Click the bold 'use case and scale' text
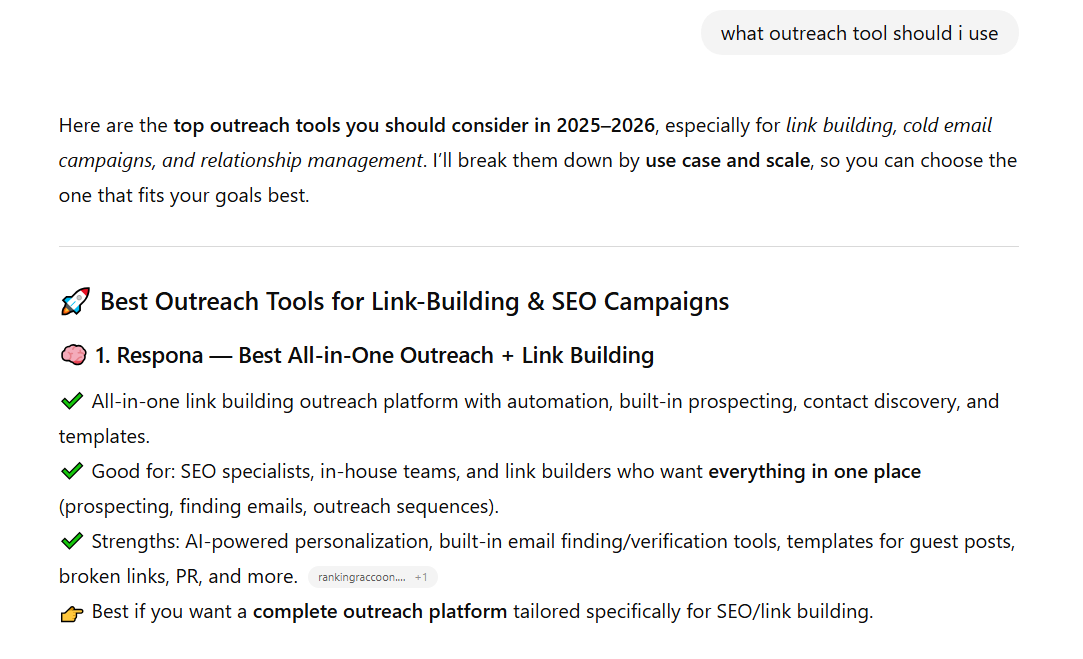This screenshot has height=659, width=1083. 727,160
